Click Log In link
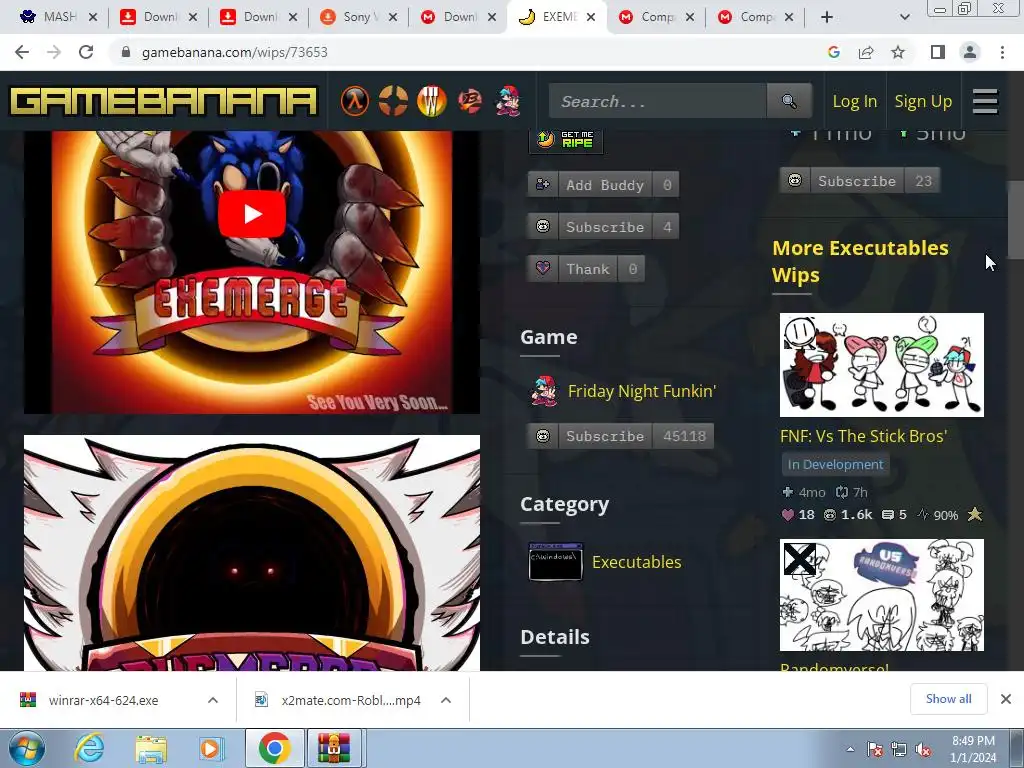Image resolution: width=1024 pixels, height=768 pixels. (854, 101)
